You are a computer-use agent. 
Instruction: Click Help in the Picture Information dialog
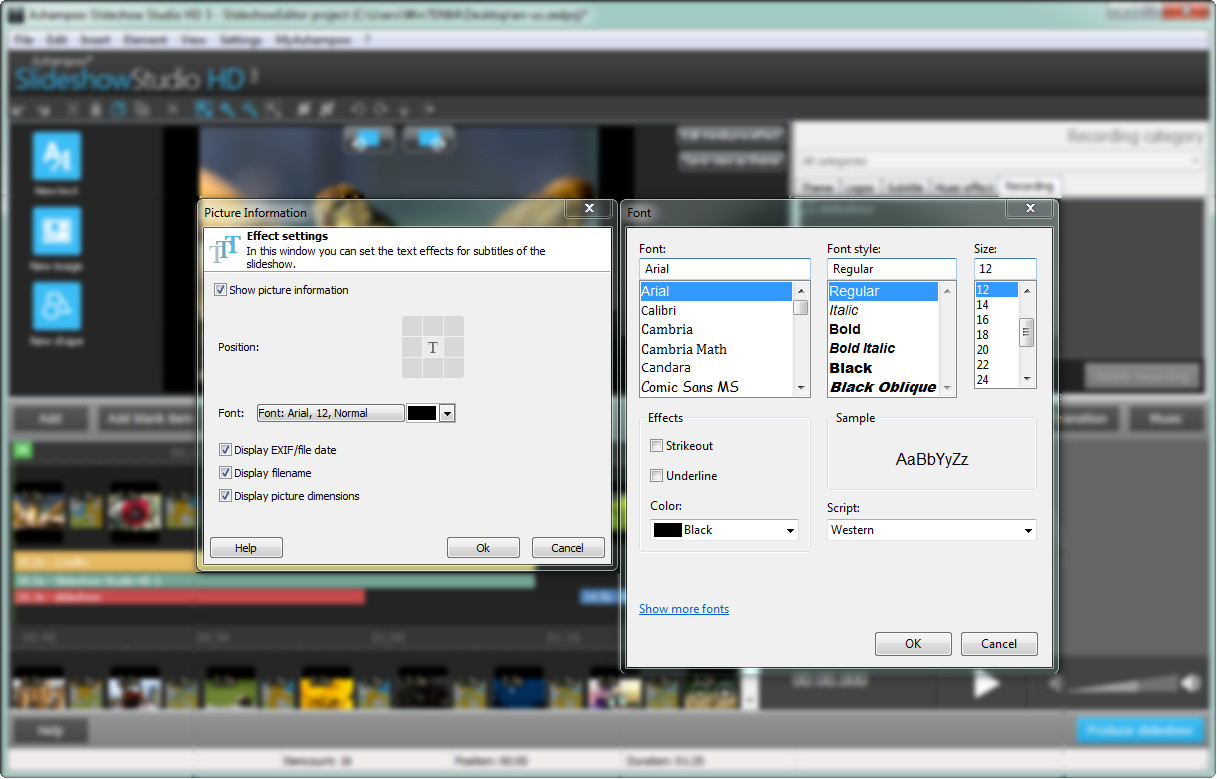[x=246, y=547]
